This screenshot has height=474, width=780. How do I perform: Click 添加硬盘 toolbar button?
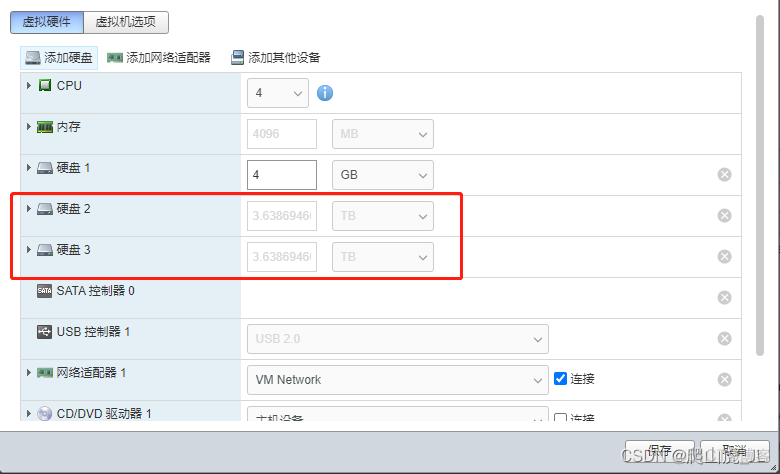point(59,58)
